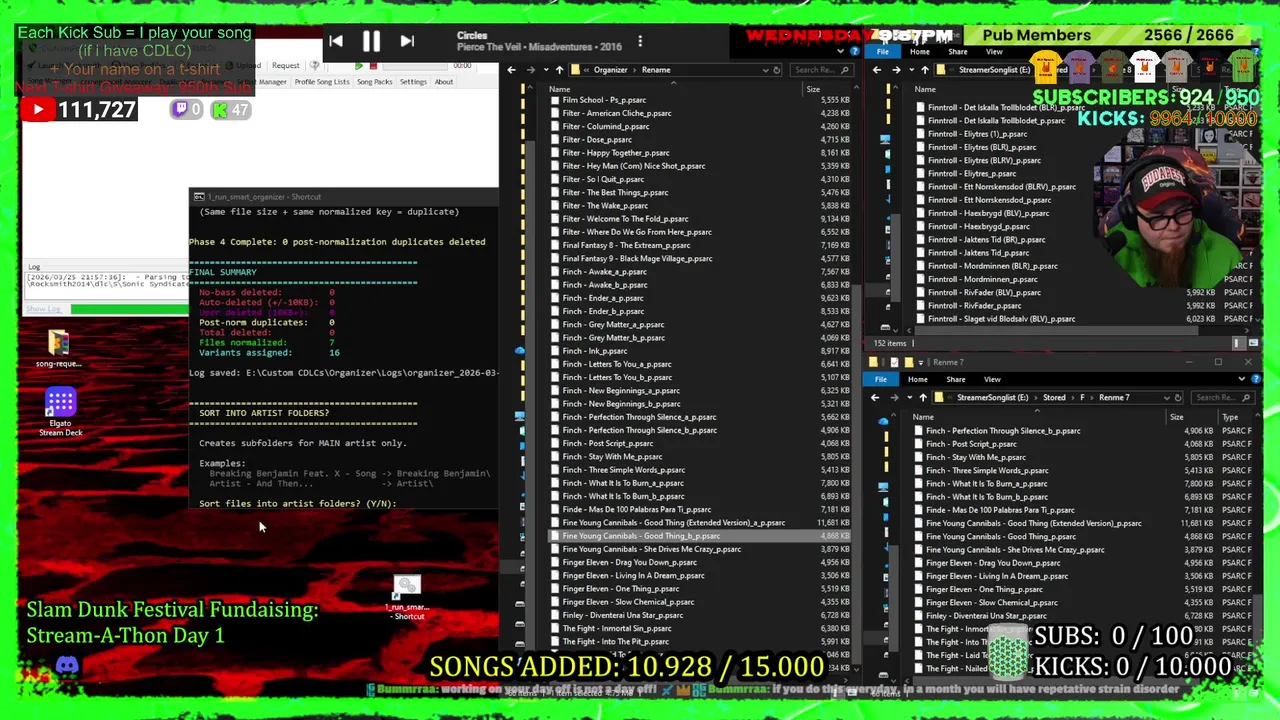The image size is (1280, 720).
Task: Open 1_run_smart_organizer desktop shortcut
Action: pos(407,598)
